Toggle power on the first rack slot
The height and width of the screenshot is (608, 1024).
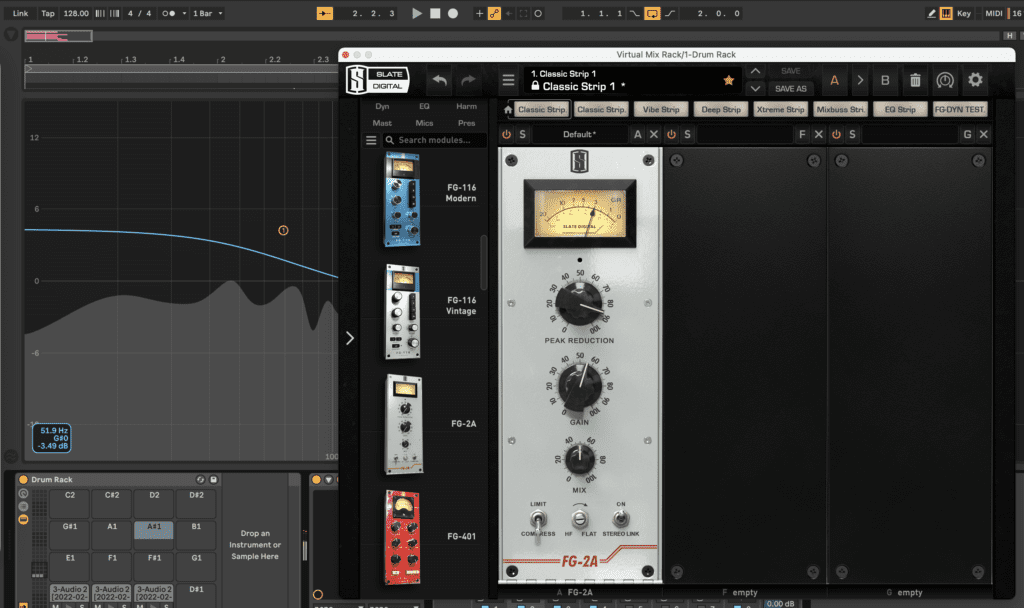(x=507, y=134)
